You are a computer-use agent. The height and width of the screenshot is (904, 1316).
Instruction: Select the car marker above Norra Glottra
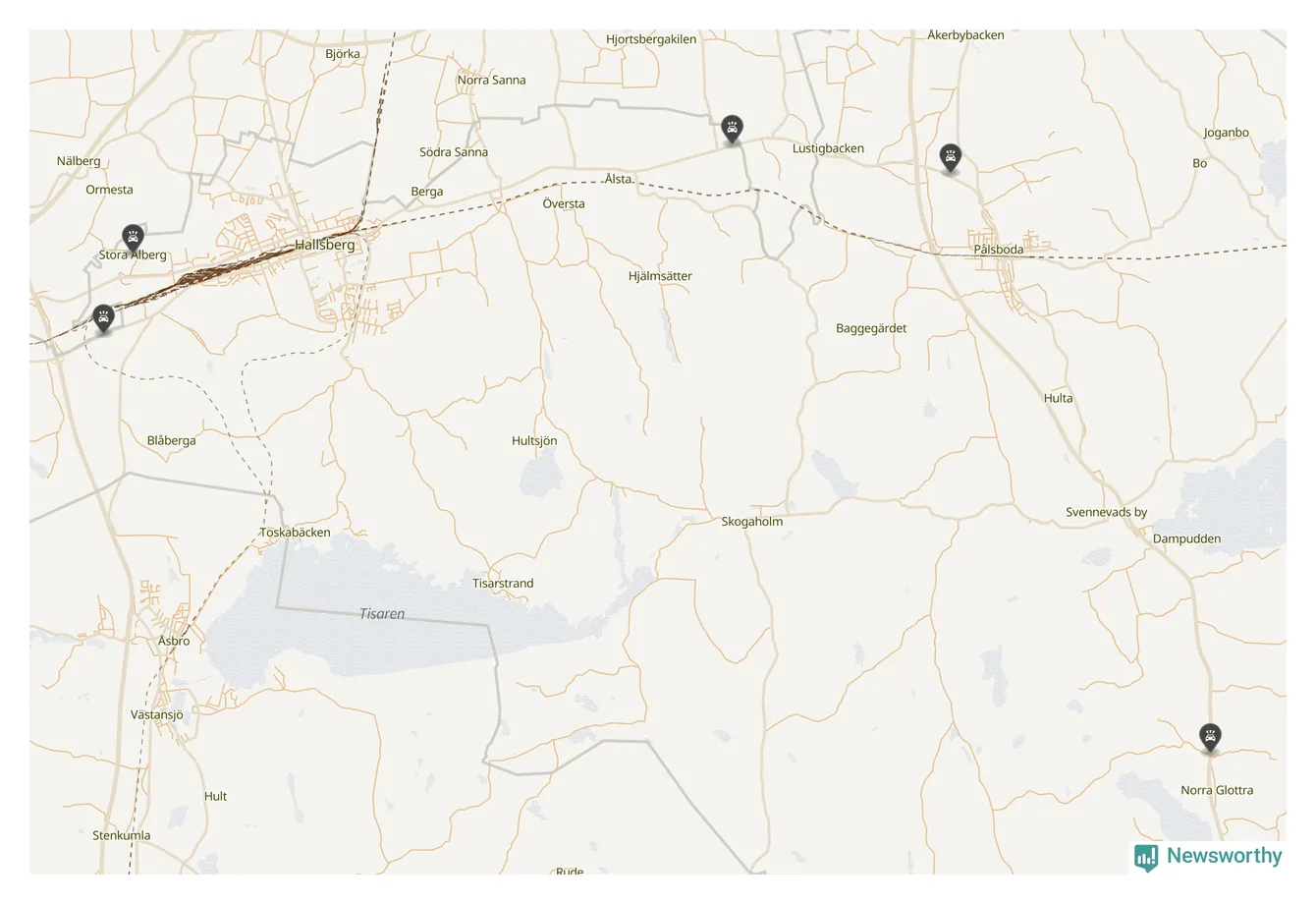(x=1211, y=736)
